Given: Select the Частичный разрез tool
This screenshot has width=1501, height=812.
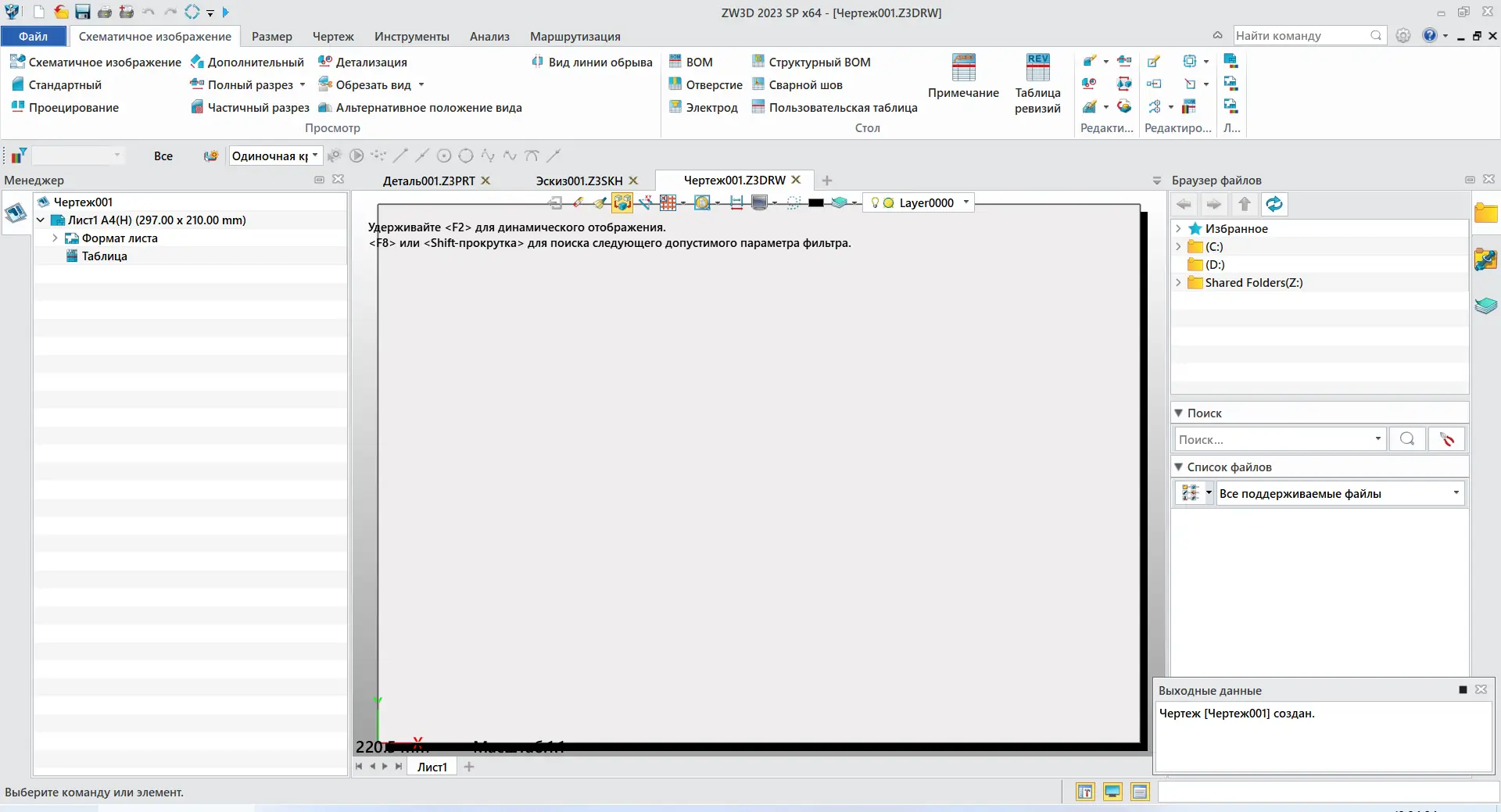Looking at the screenshot, I should [250, 107].
